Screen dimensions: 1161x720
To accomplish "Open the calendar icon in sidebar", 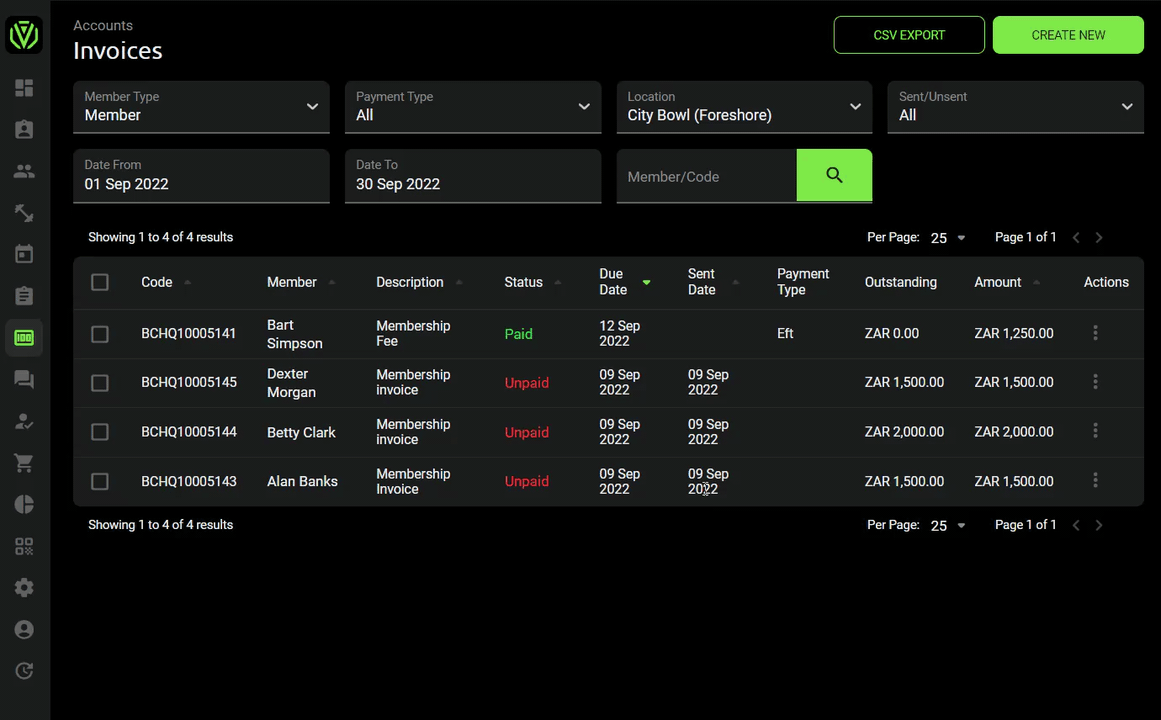I will [24, 254].
